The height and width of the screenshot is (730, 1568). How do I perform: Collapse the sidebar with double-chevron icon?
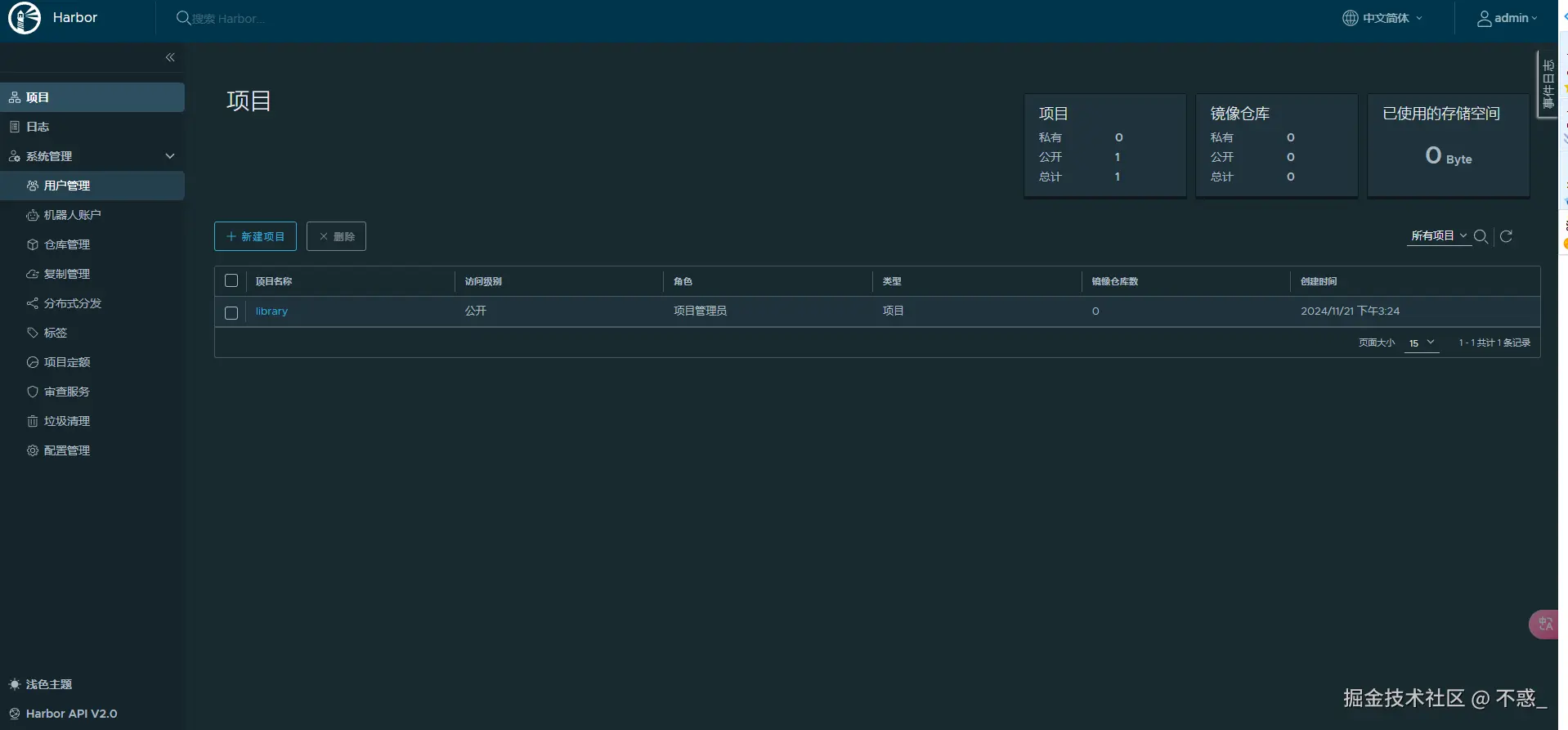coord(170,57)
